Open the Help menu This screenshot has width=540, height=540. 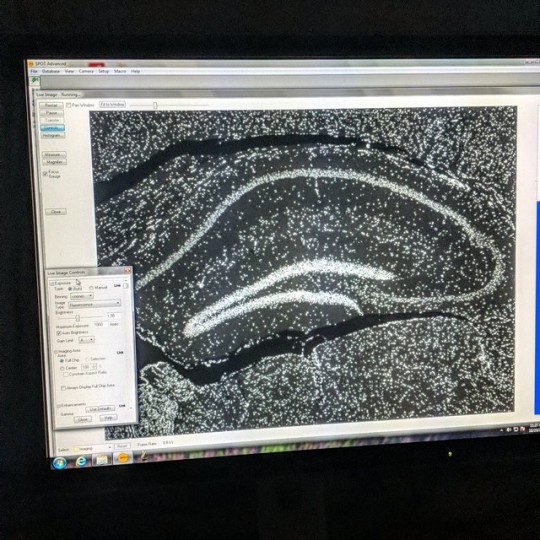(x=135, y=71)
